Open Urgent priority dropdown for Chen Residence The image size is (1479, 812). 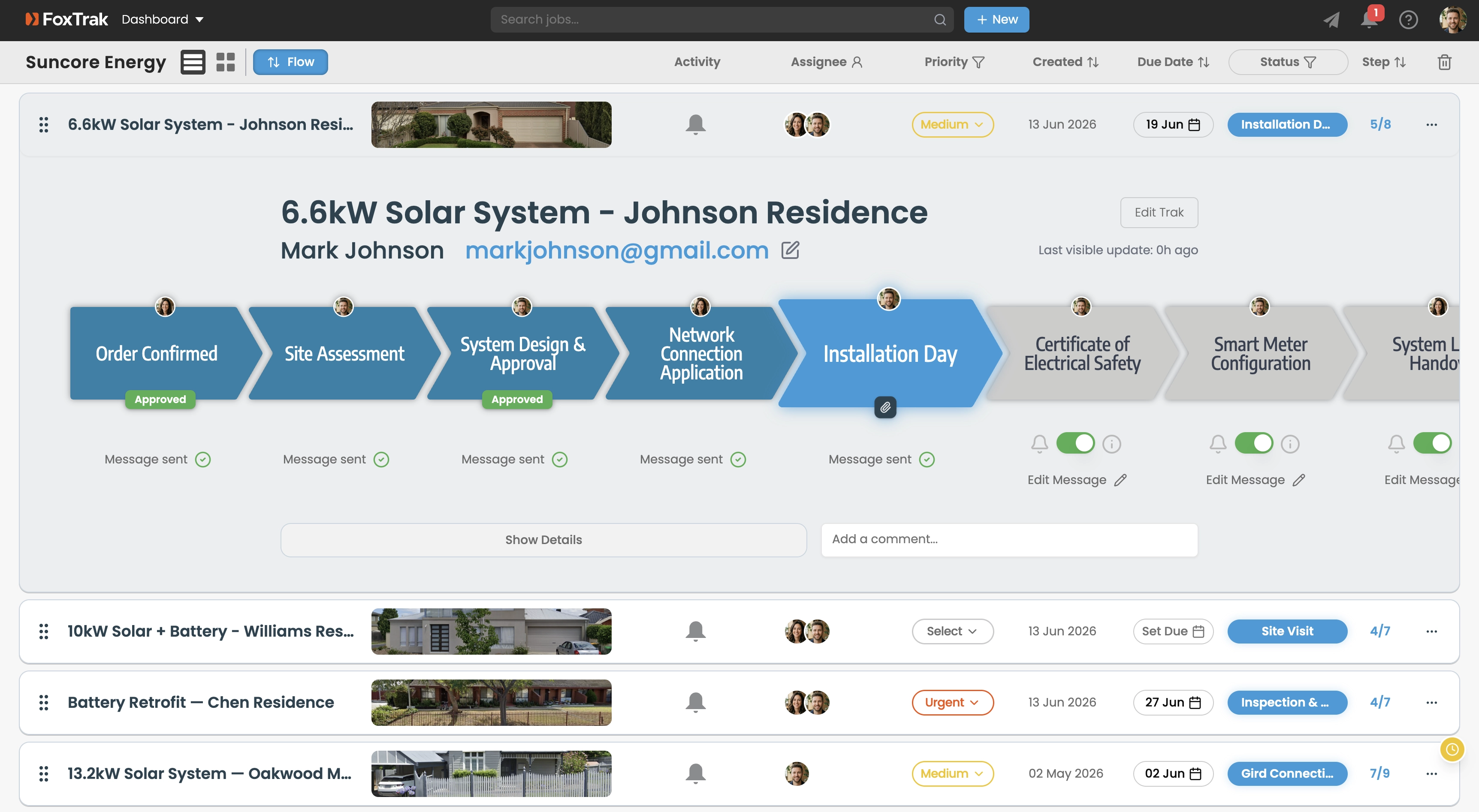(x=953, y=702)
